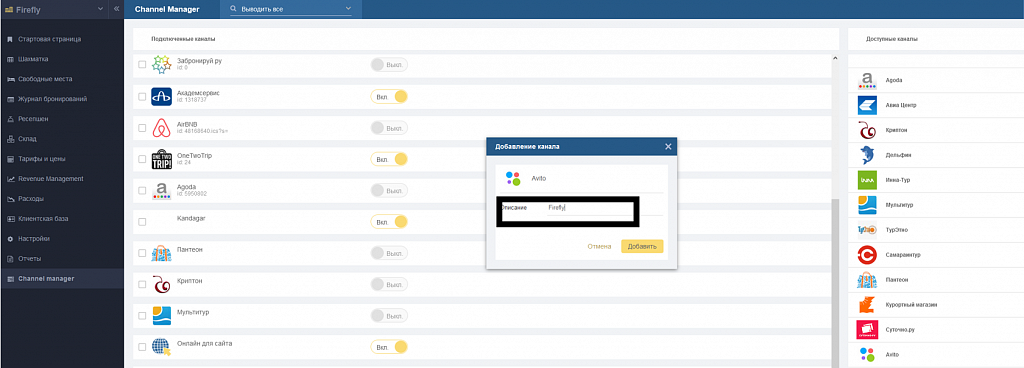Check the Kandagar checkbox
The image size is (1024, 368).
coord(142,222)
